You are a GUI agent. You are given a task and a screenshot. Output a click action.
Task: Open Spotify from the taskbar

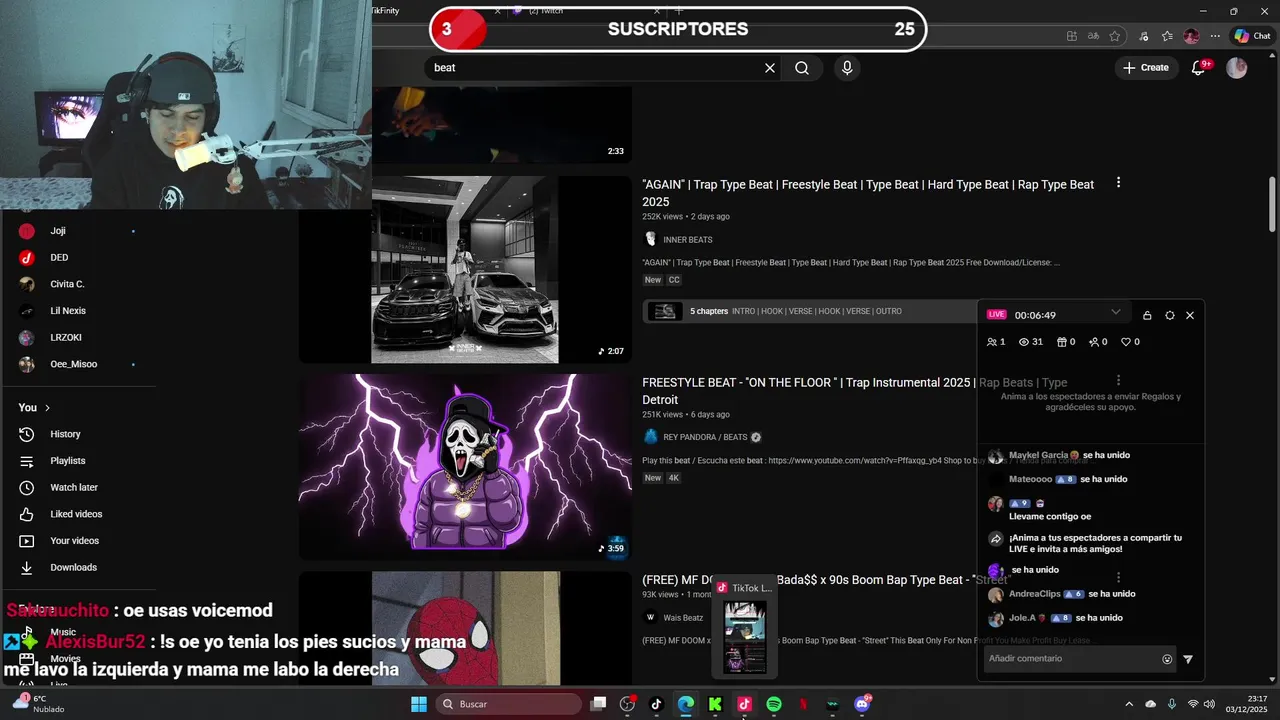click(774, 704)
